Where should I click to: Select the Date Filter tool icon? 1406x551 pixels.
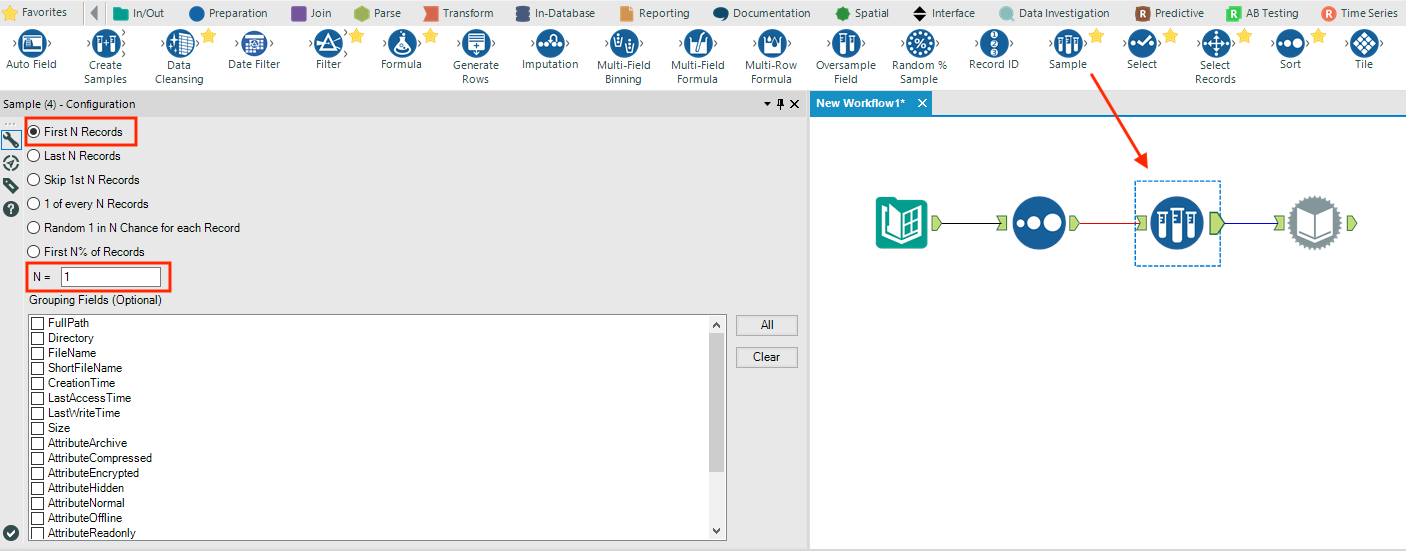[x=253, y=42]
